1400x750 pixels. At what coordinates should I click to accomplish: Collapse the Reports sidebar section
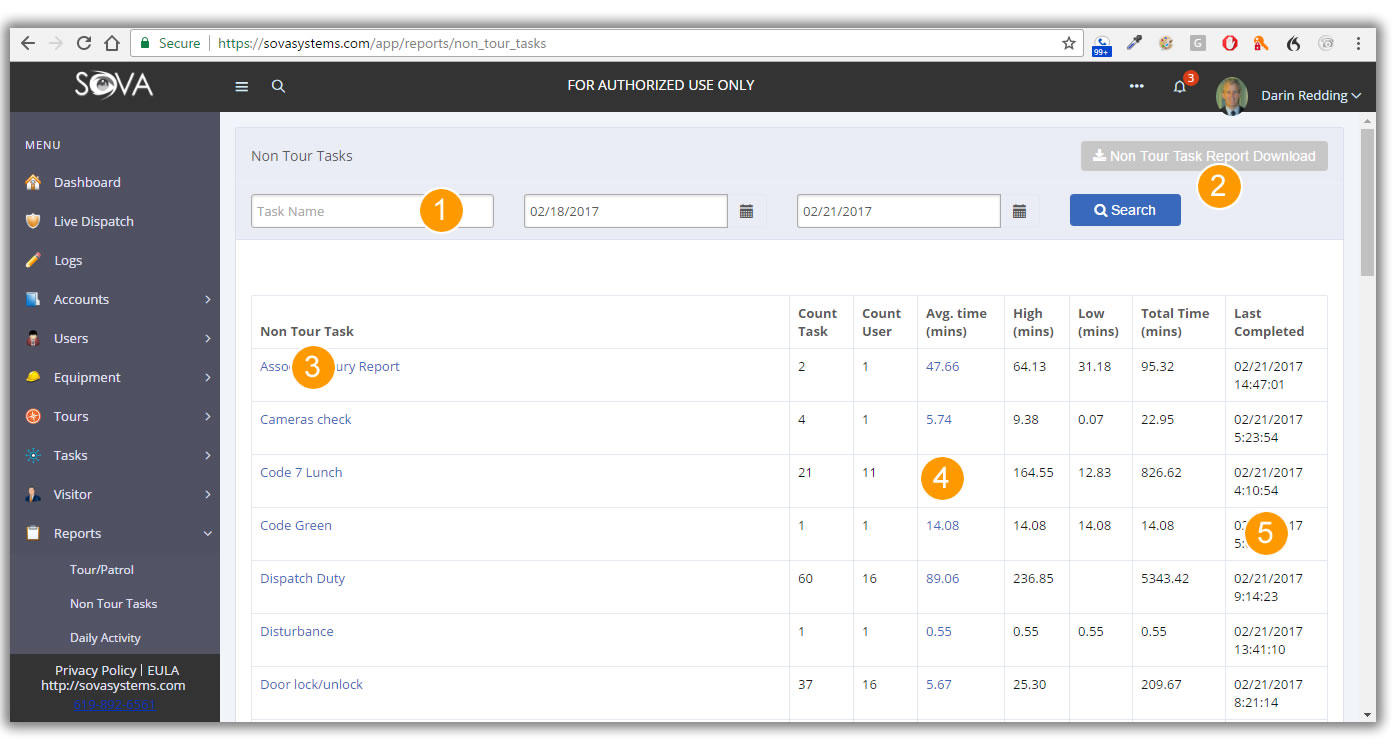[115, 533]
